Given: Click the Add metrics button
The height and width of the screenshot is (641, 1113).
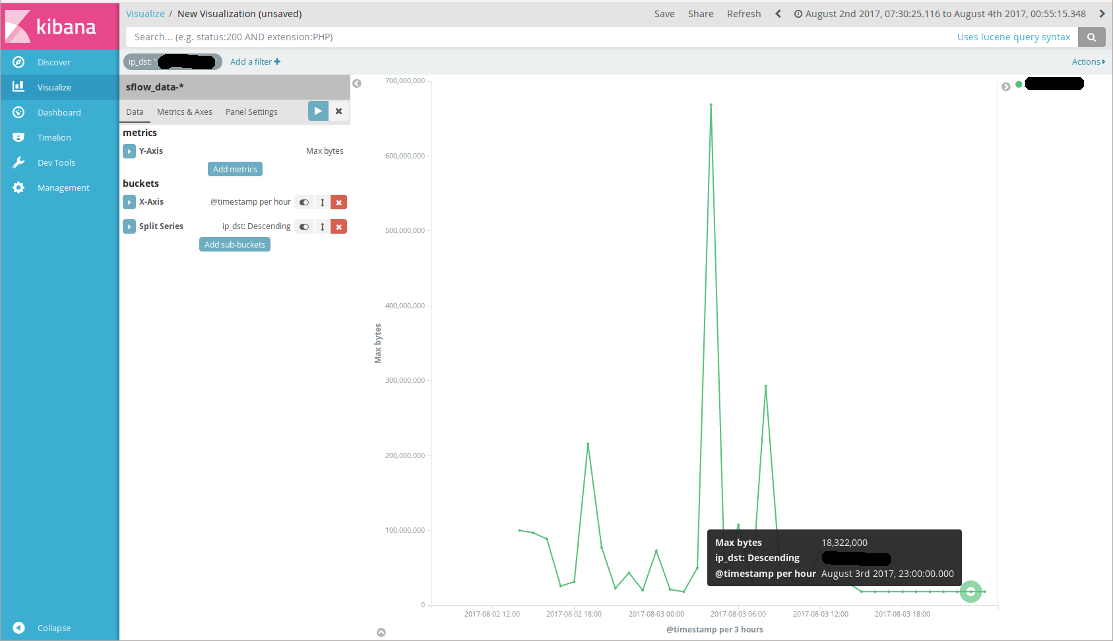Looking at the screenshot, I should point(235,169).
